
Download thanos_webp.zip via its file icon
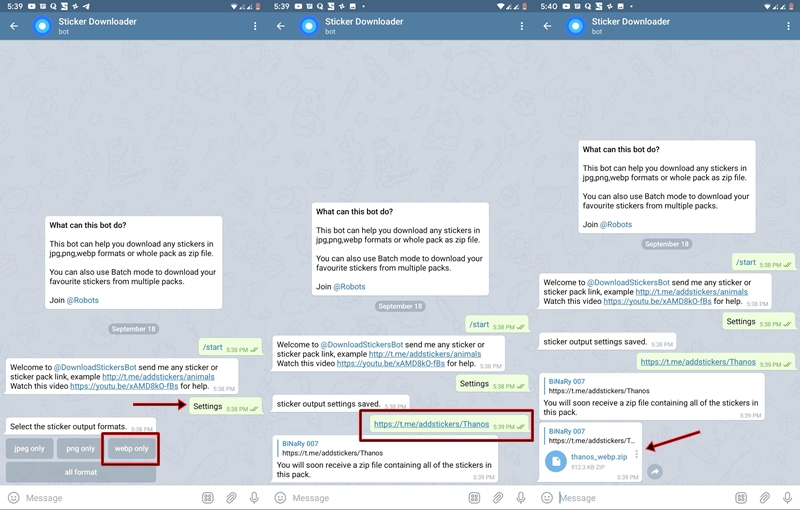point(556,461)
